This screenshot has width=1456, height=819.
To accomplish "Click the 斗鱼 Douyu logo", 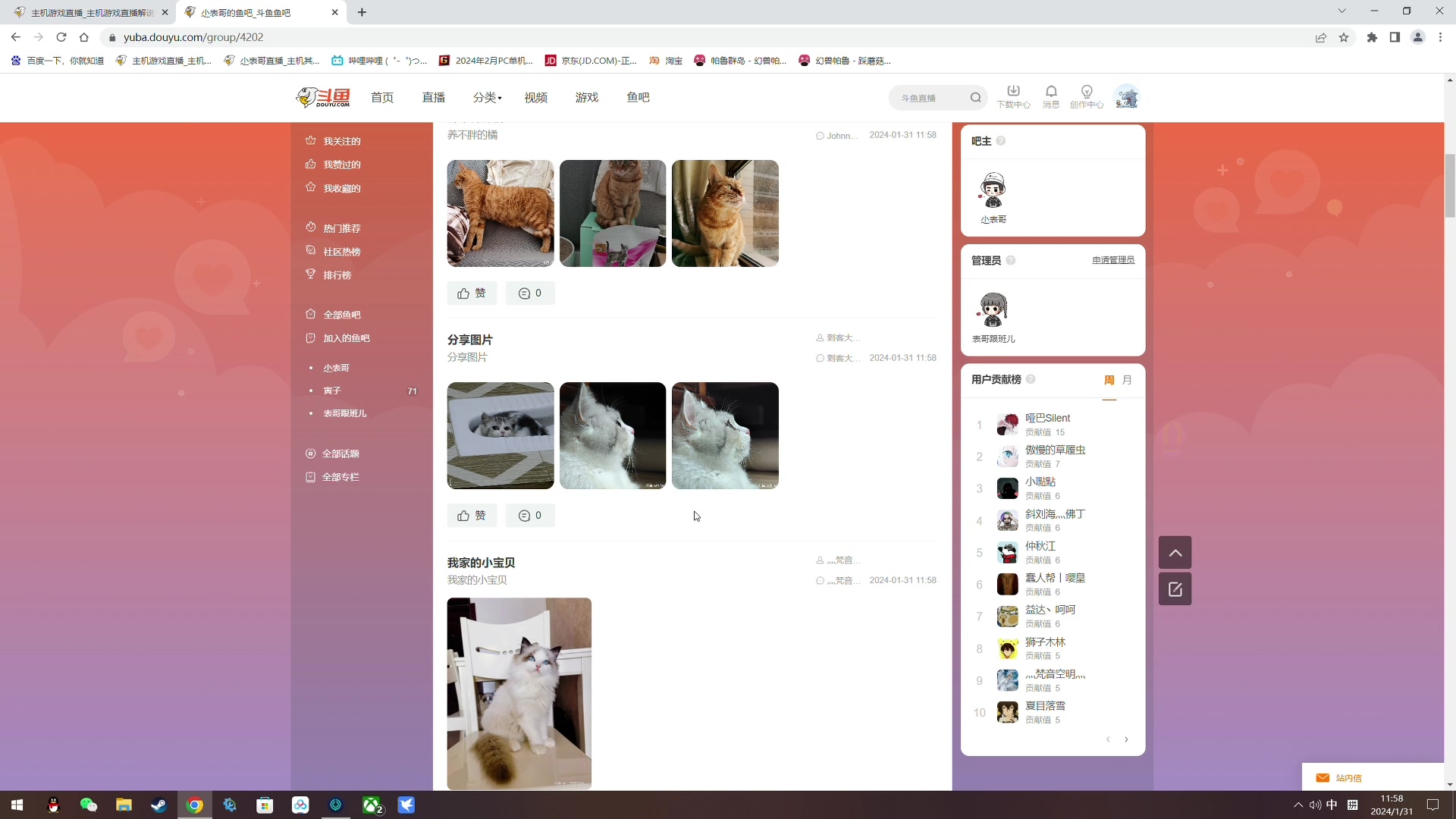I will pyautogui.click(x=322, y=97).
